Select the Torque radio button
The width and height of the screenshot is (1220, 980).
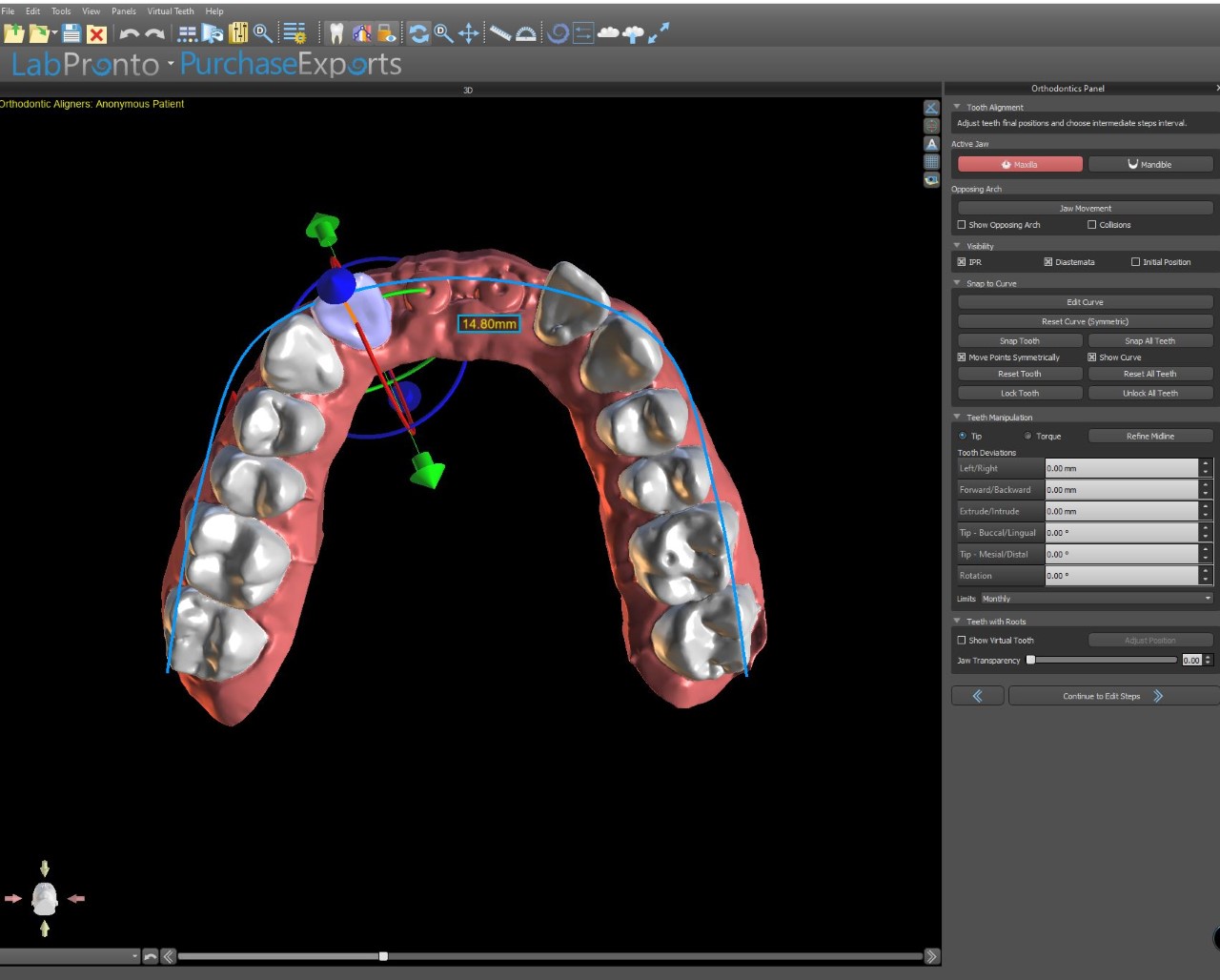pos(1027,437)
